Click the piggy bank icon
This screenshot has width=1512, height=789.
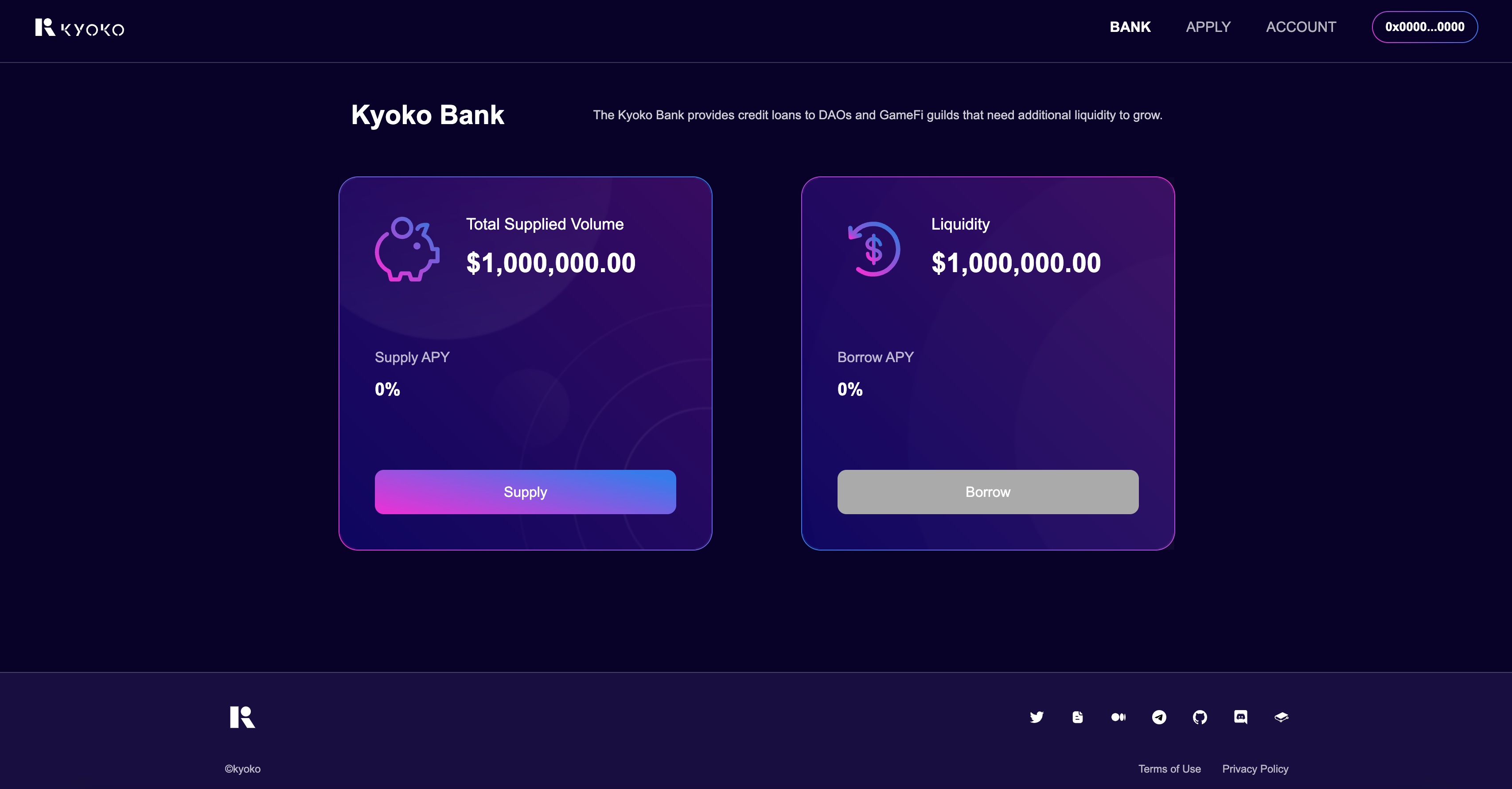tap(407, 249)
